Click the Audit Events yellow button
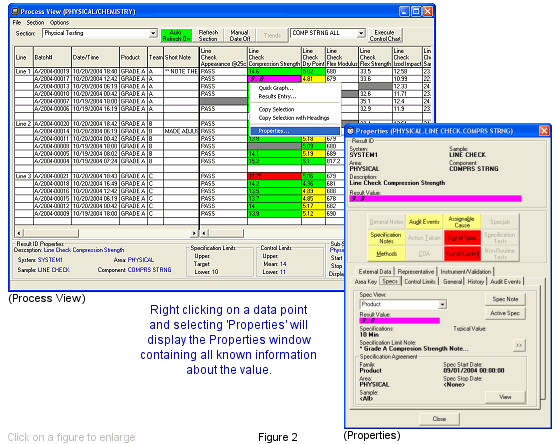 pyautogui.click(x=424, y=222)
